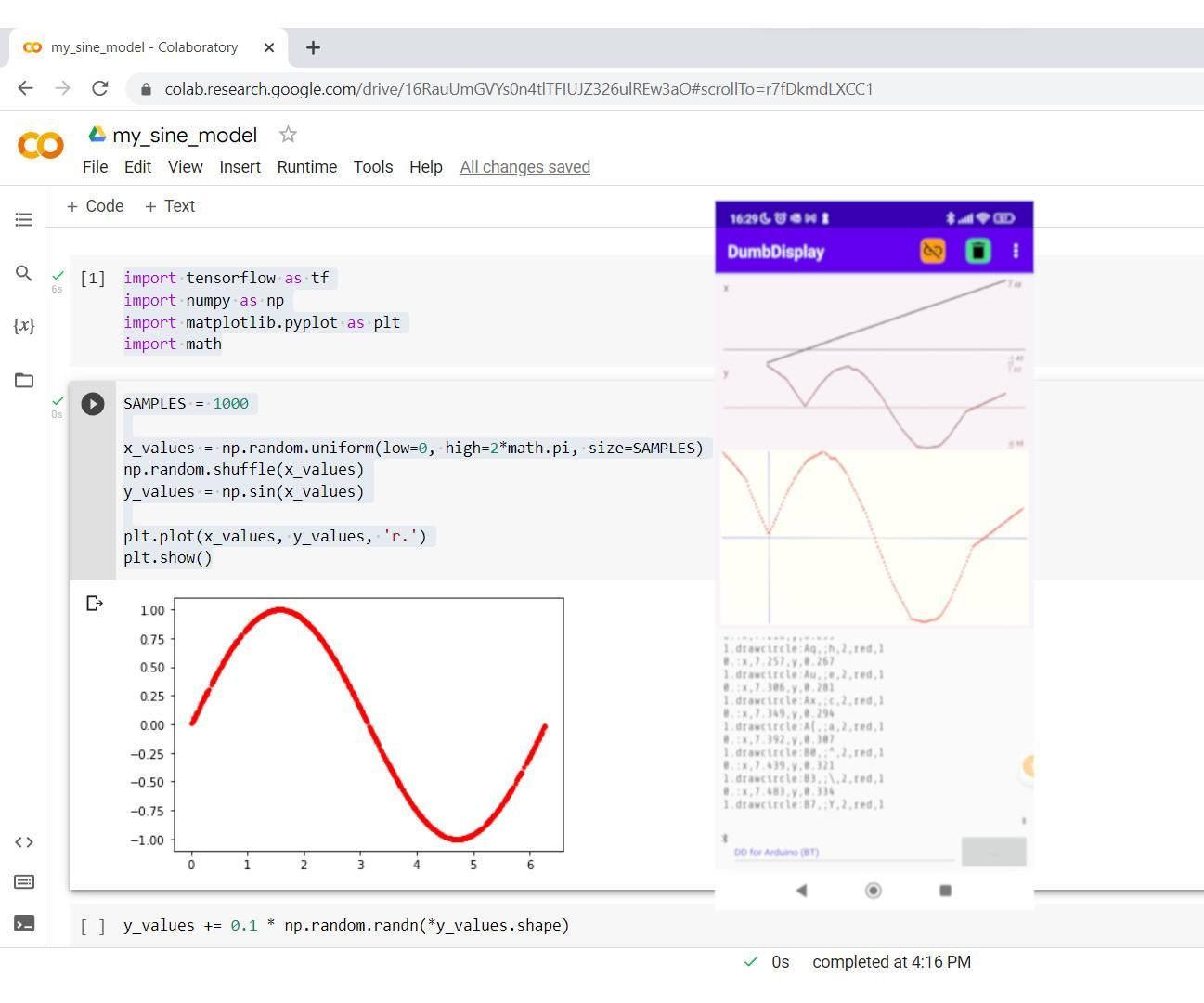Tap the Android back navigation button
1204x1003 pixels.
pos(802,890)
